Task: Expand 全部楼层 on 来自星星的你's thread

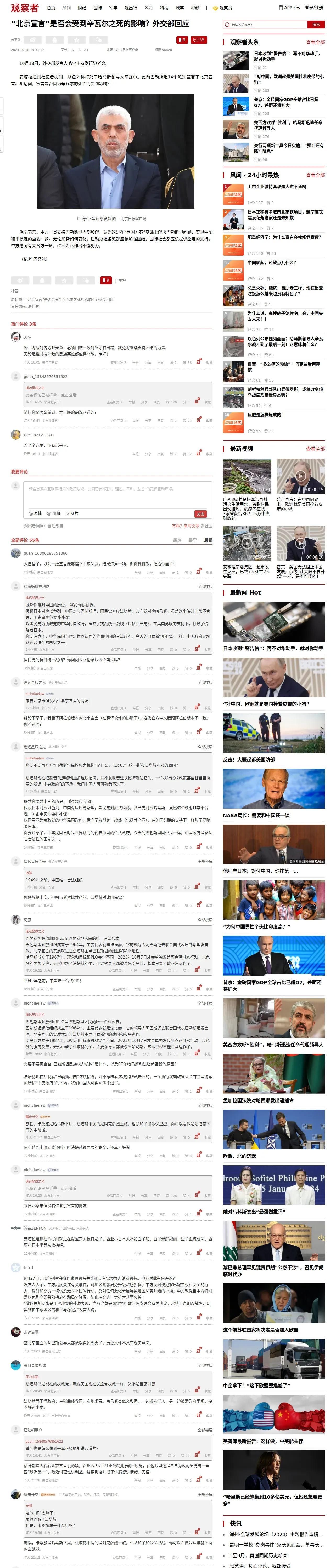Action: coord(205,1365)
